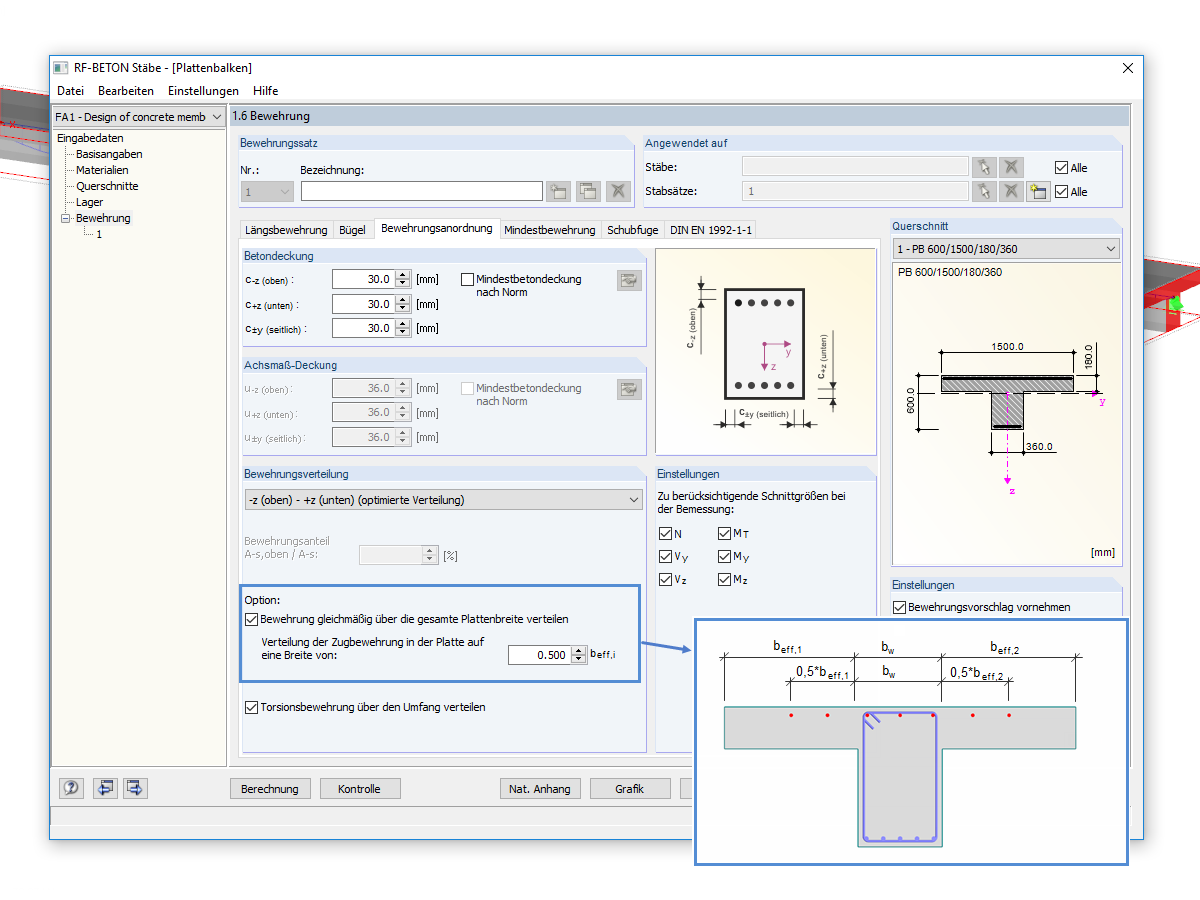Switch to the DIN EN 1992-1-1 tab
This screenshot has height=900, width=1200.
point(710,230)
